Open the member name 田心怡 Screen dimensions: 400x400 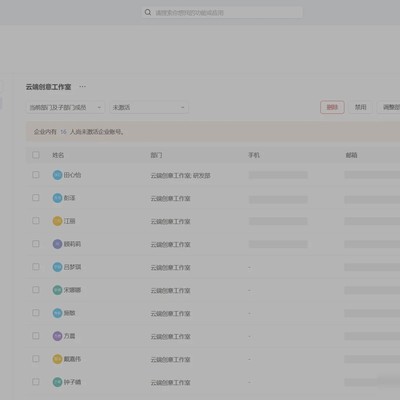coord(72,175)
